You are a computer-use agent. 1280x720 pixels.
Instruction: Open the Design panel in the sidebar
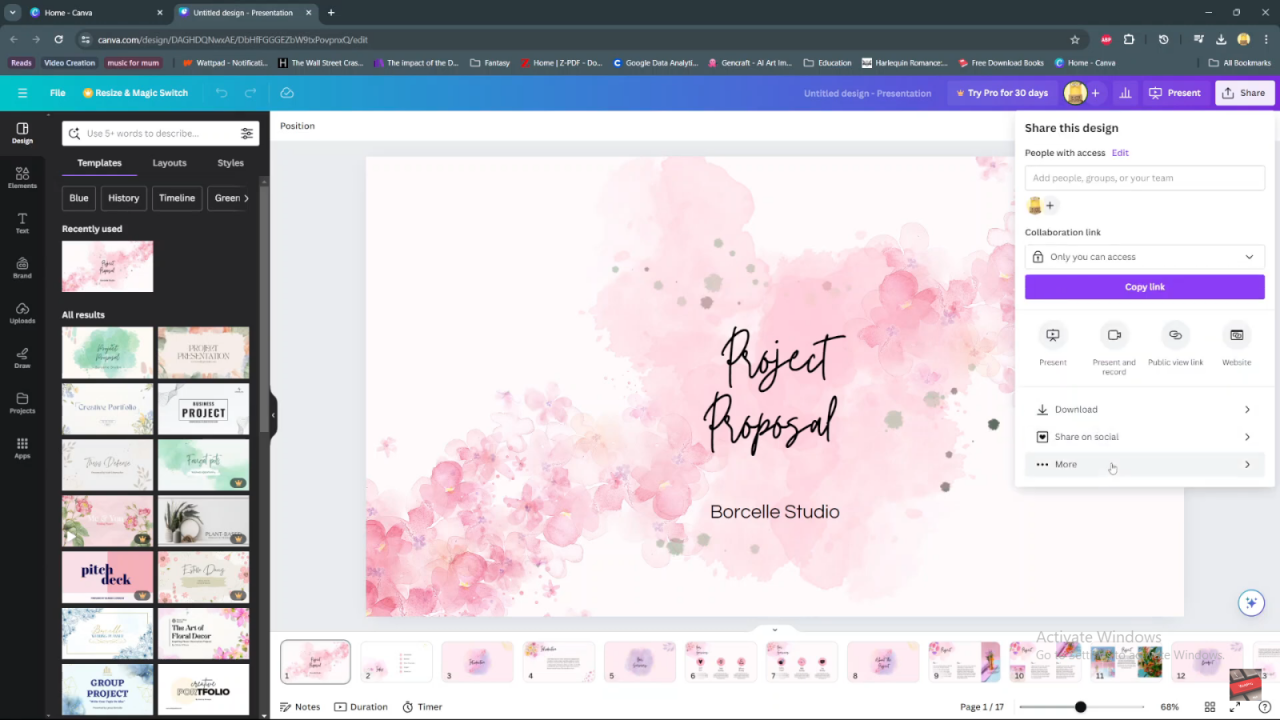click(22, 133)
